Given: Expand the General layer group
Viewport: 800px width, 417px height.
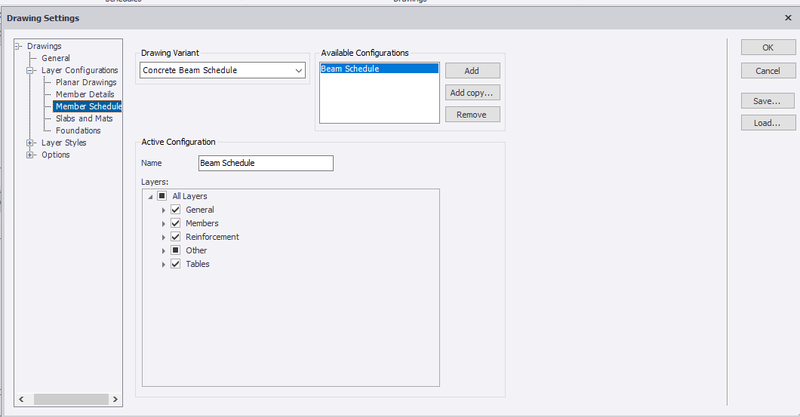Looking at the screenshot, I should [163, 210].
